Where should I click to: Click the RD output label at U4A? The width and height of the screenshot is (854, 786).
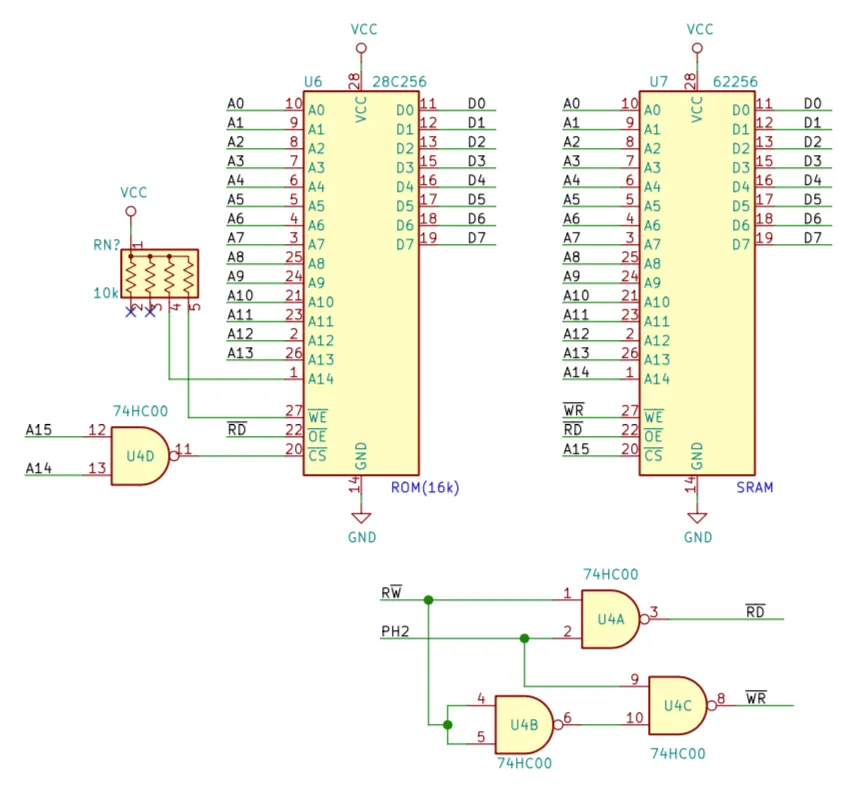[755, 612]
